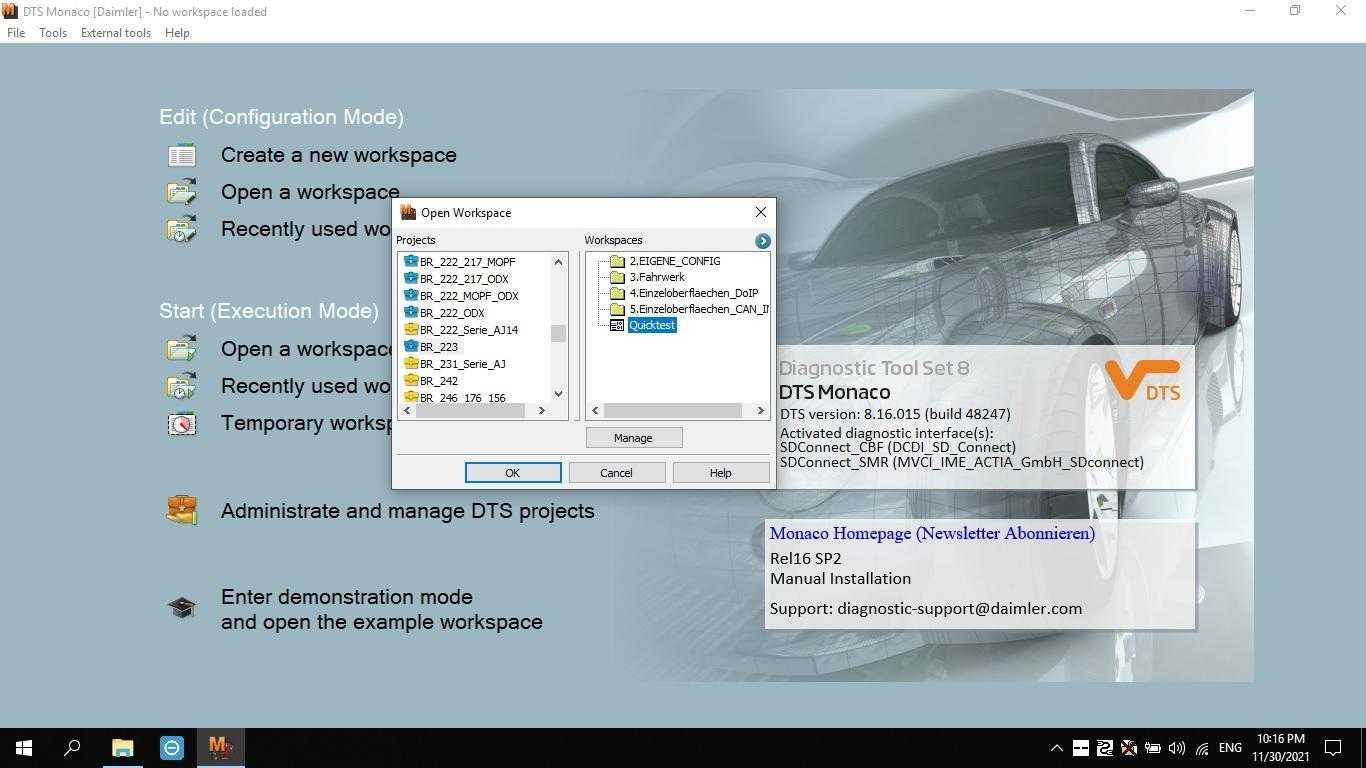This screenshot has height=768, width=1366.
Task: Click Projects list scroll right arrow
Action: [x=541, y=411]
